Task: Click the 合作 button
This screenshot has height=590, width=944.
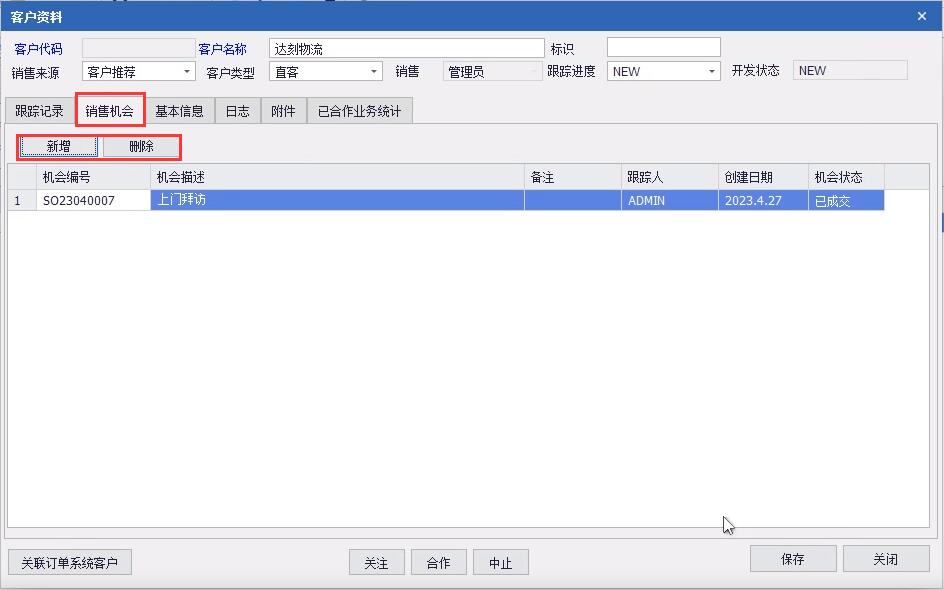Action: (438, 562)
